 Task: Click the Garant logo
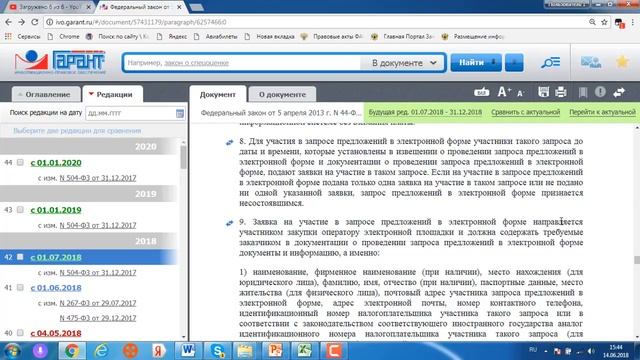(60, 62)
